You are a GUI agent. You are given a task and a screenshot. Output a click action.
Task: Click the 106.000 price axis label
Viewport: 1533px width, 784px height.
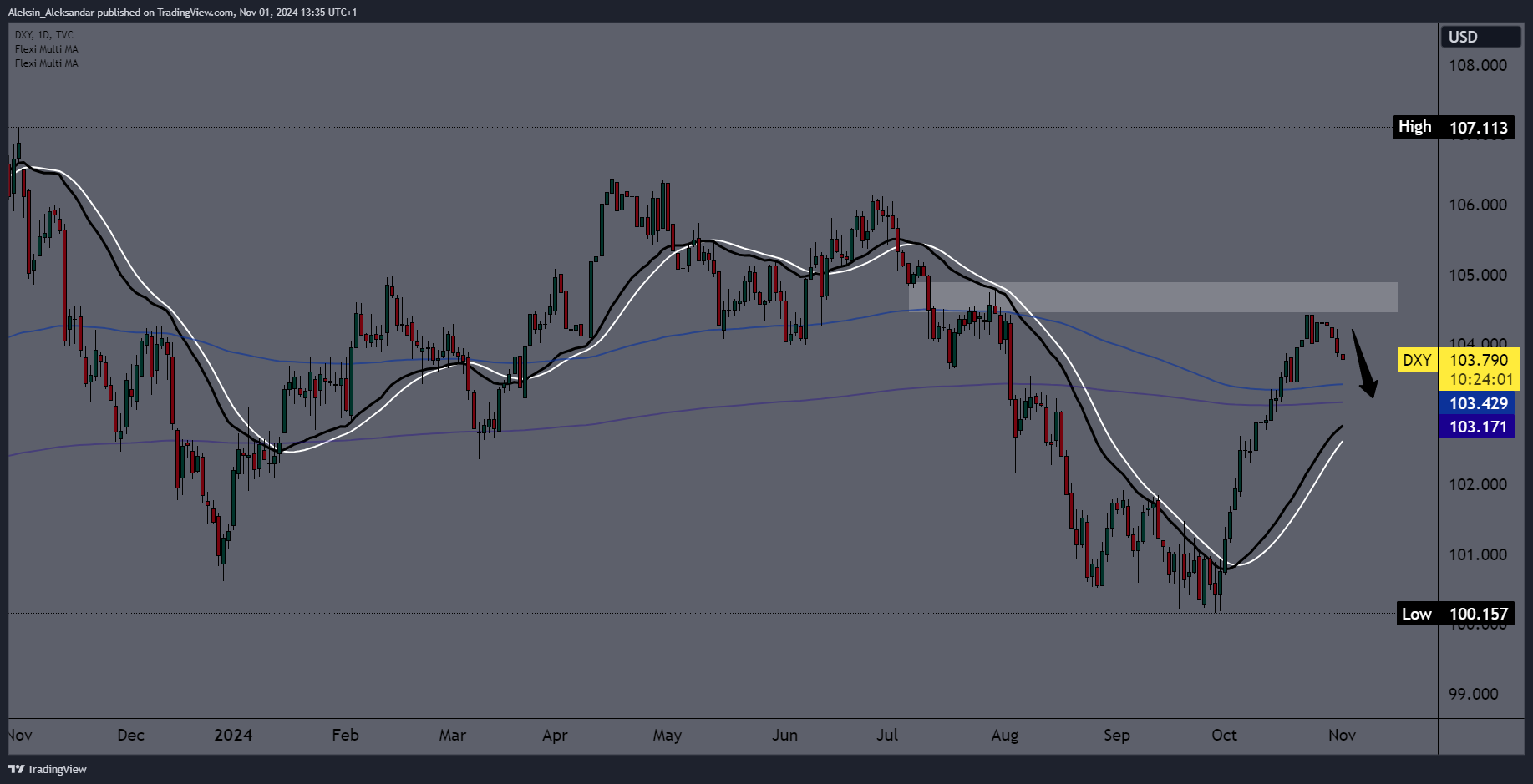1477,205
